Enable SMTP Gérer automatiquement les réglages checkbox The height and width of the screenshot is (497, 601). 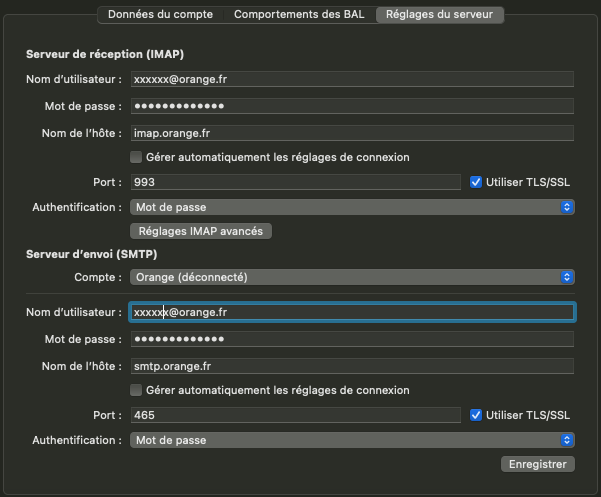pos(136,390)
